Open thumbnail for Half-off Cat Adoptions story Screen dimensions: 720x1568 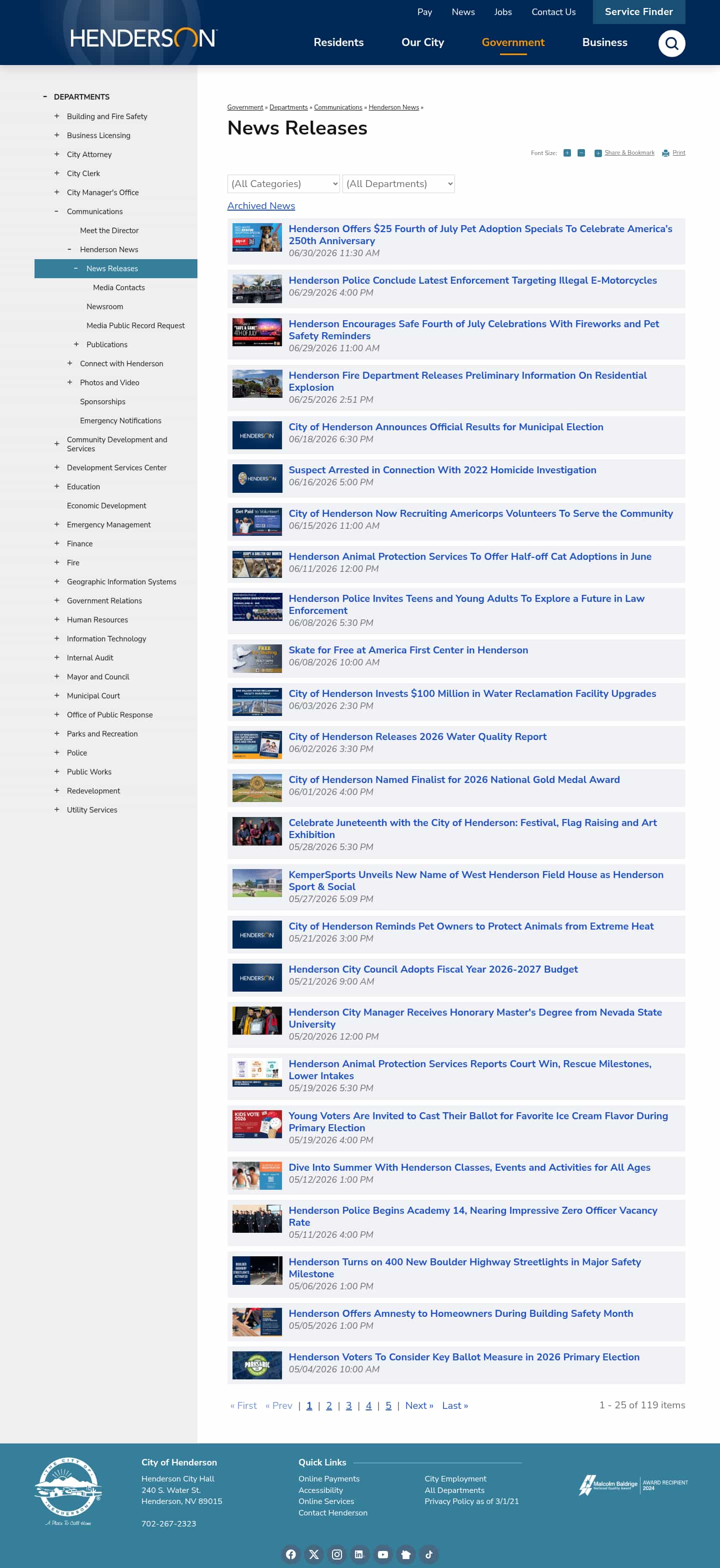coord(256,564)
